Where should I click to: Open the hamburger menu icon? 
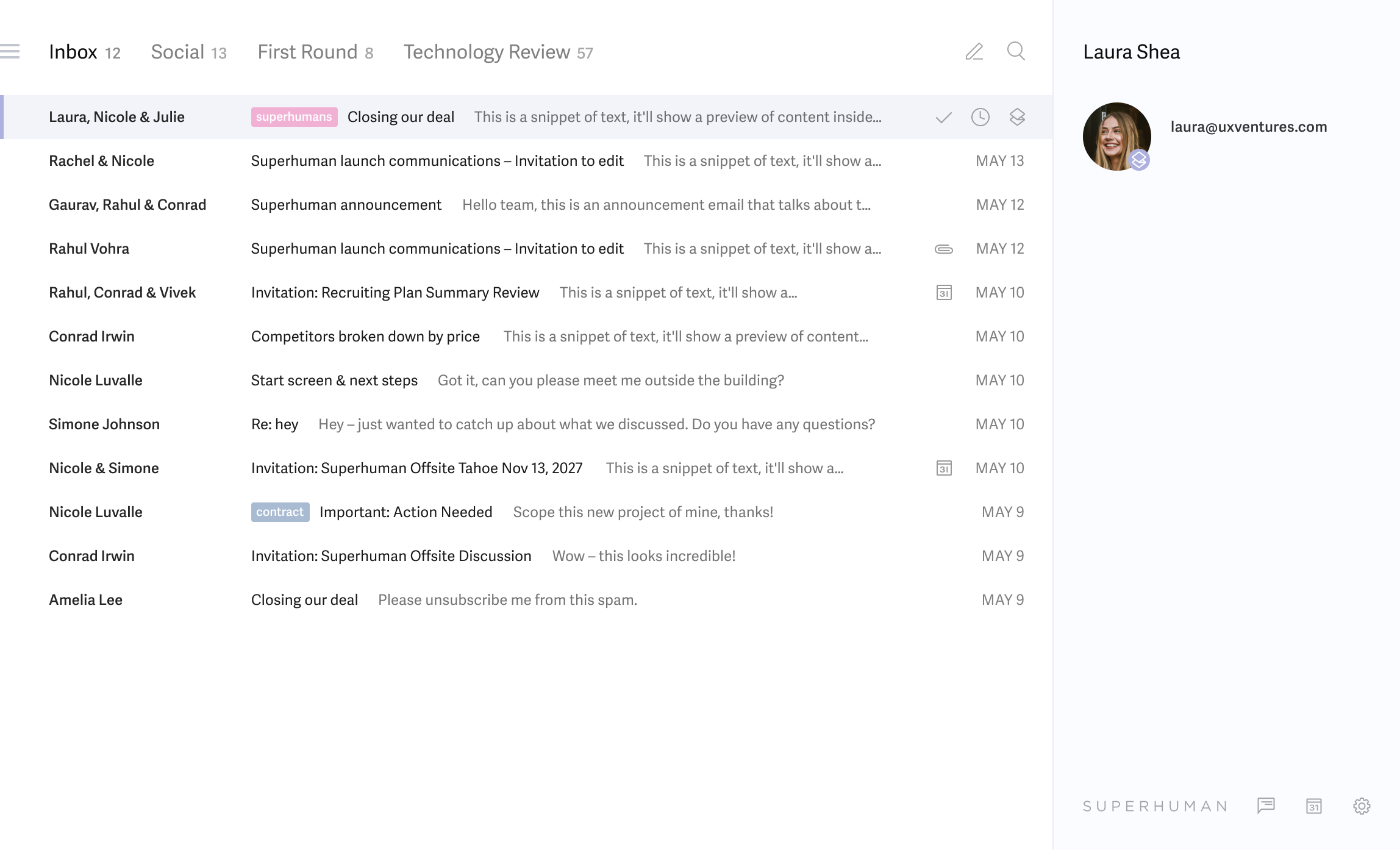pyautogui.click(x=10, y=51)
